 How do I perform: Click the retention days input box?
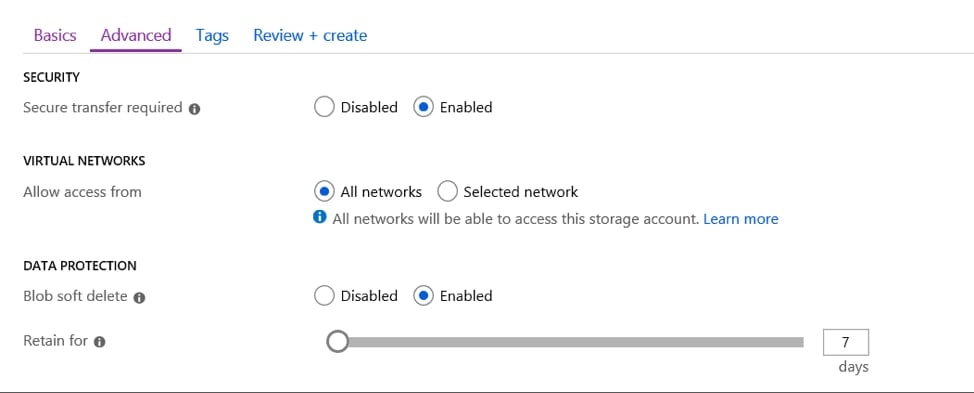[845, 343]
